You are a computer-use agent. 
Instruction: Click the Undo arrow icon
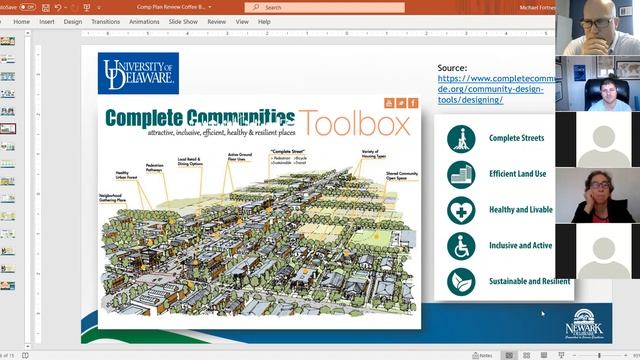[x=58, y=7]
